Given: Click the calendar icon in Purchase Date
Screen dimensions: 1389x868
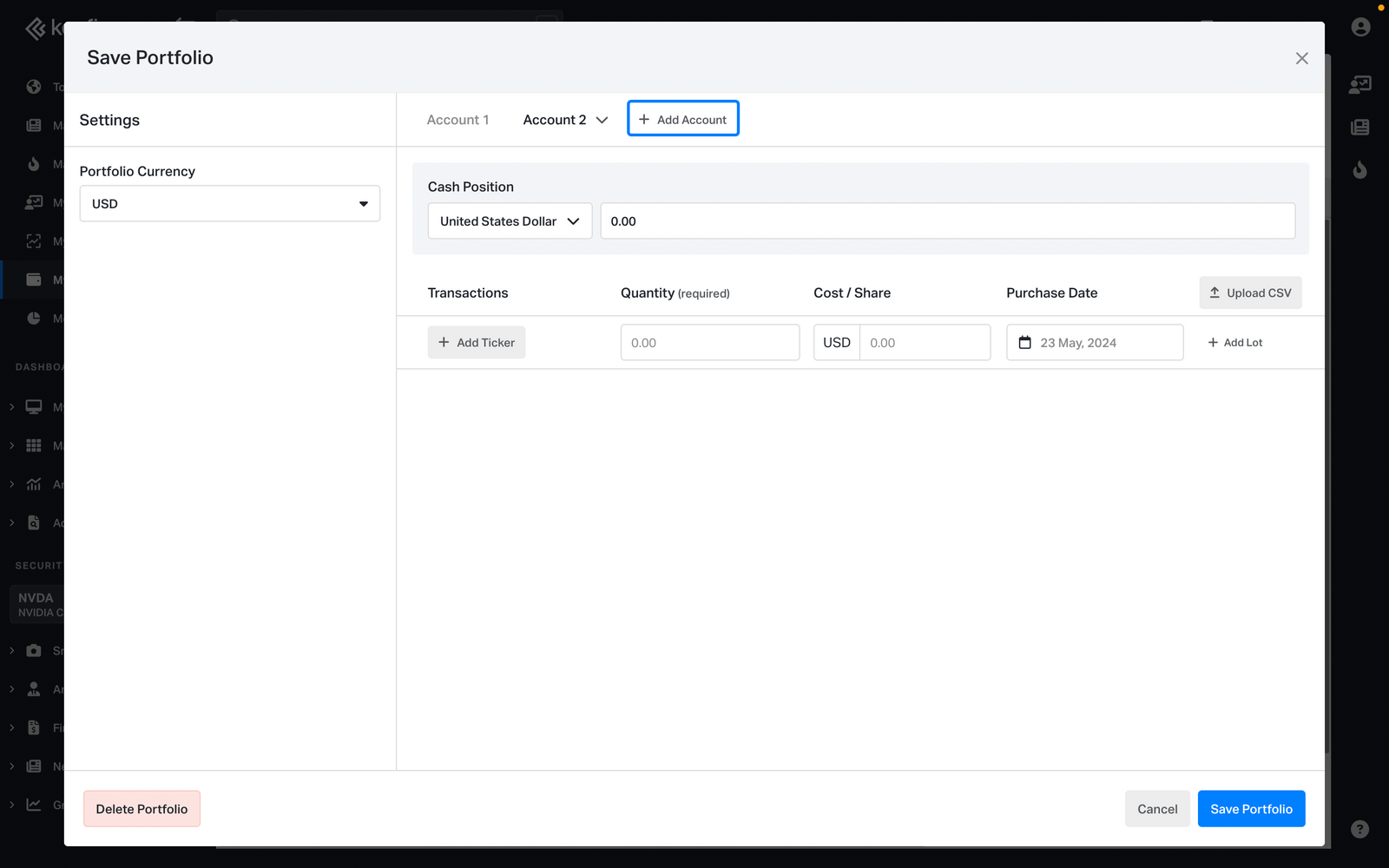Looking at the screenshot, I should (x=1024, y=343).
